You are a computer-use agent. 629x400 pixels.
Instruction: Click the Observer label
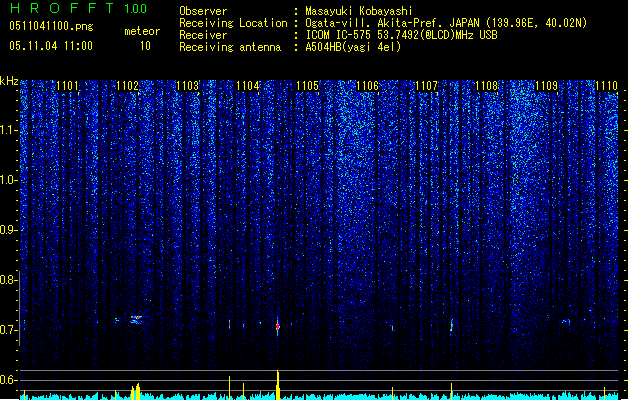click(x=203, y=11)
